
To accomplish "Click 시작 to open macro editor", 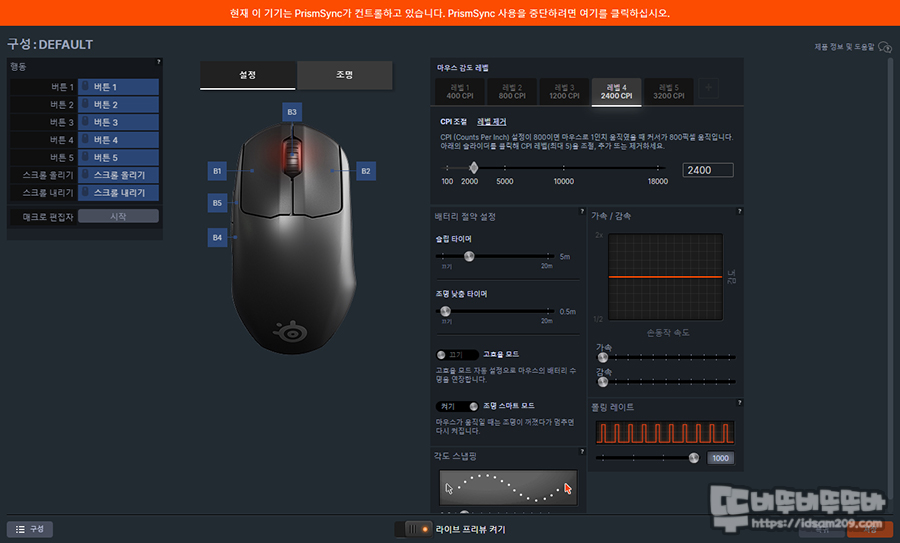I will point(118,216).
